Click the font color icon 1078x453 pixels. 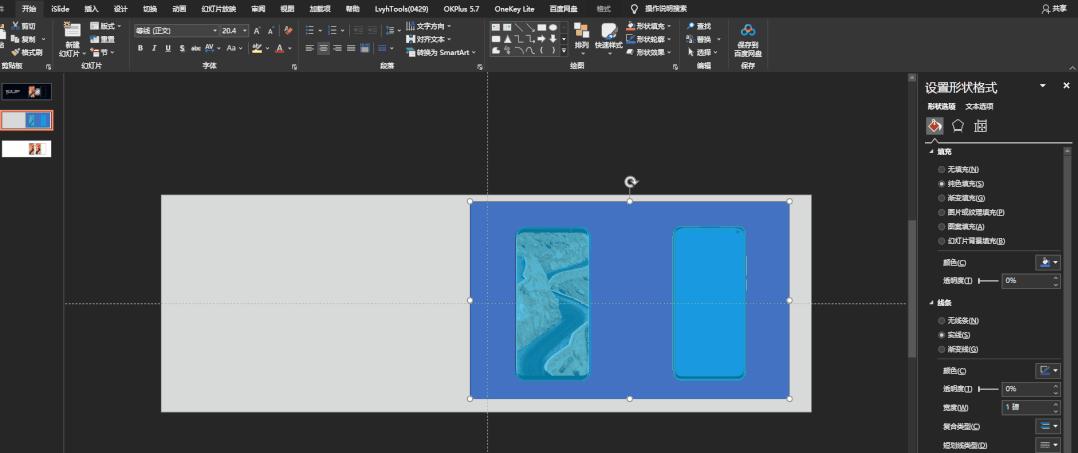(280, 48)
